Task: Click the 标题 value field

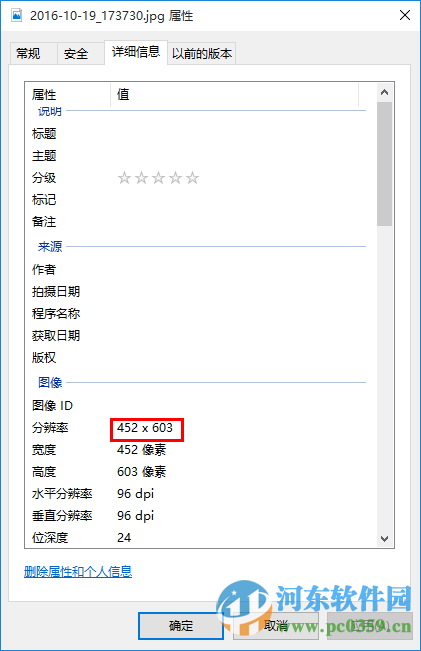Action: pyautogui.click(x=239, y=134)
